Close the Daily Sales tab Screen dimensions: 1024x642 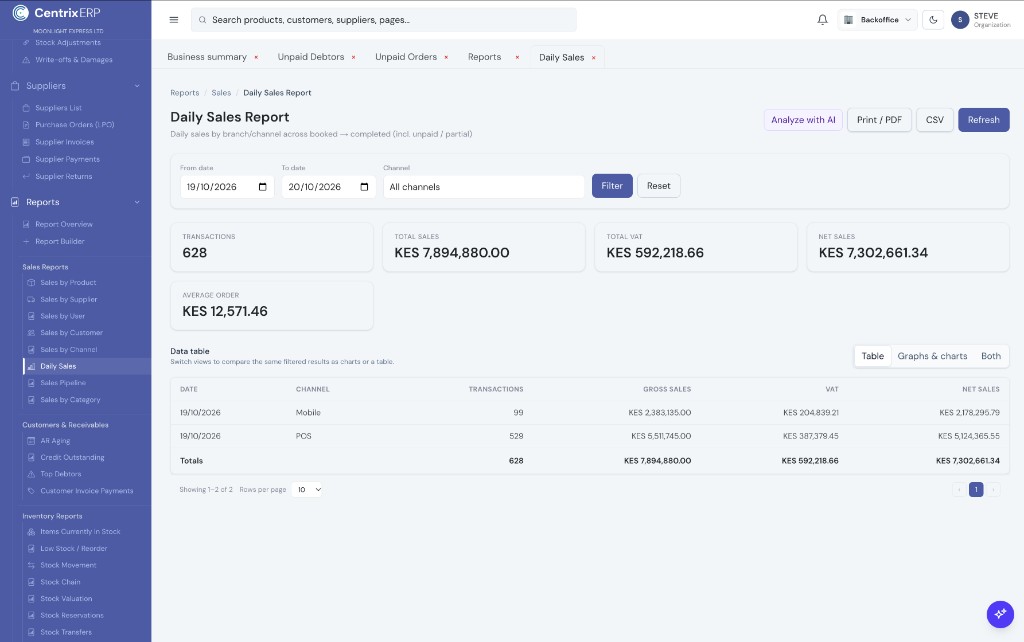pos(594,57)
